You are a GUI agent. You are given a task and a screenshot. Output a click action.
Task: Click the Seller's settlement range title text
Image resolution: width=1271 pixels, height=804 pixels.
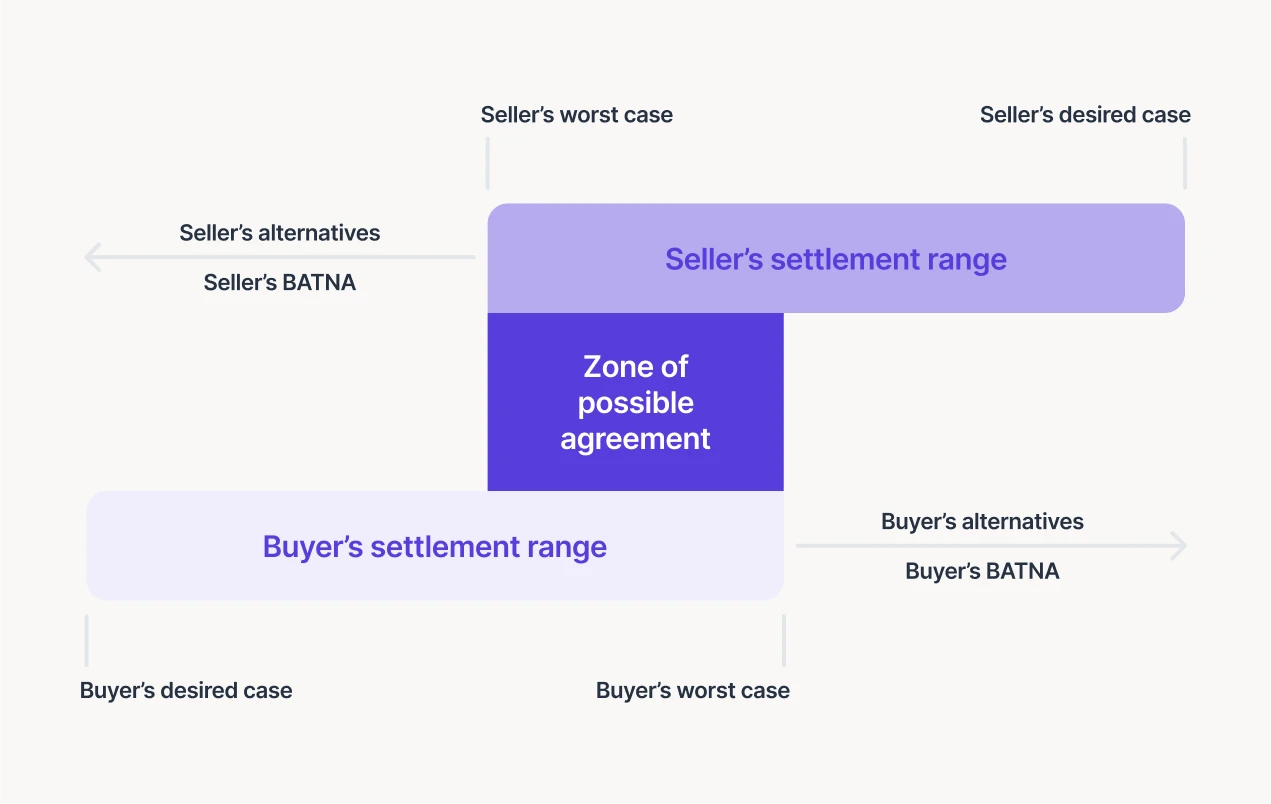pos(836,259)
